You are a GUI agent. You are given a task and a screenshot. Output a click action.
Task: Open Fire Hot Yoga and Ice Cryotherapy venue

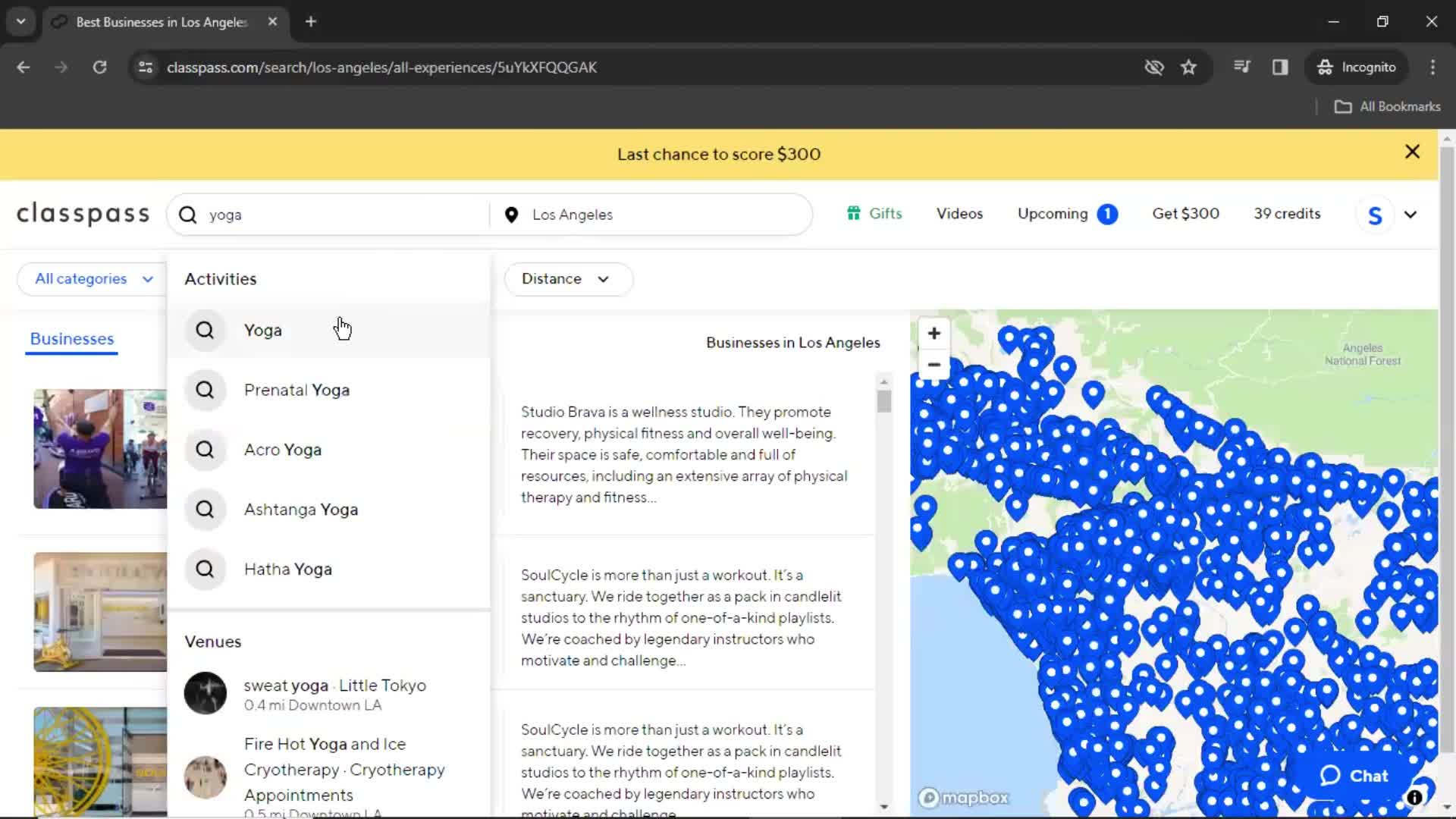(329, 775)
